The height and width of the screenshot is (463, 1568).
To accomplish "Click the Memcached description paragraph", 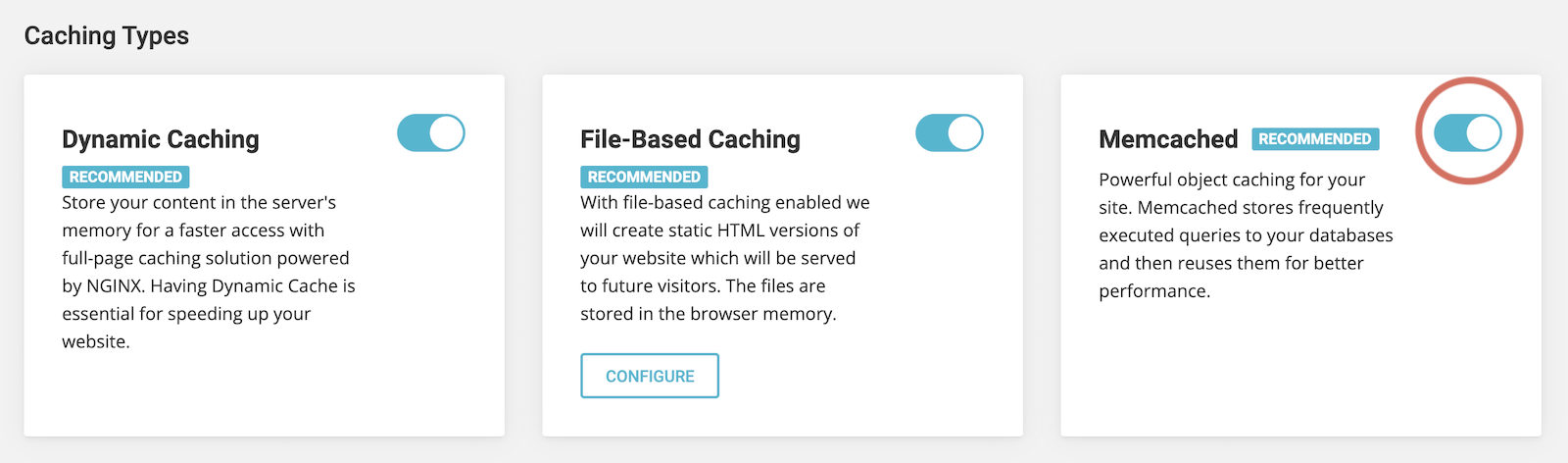I will pyautogui.click(x=1245, y=235).
